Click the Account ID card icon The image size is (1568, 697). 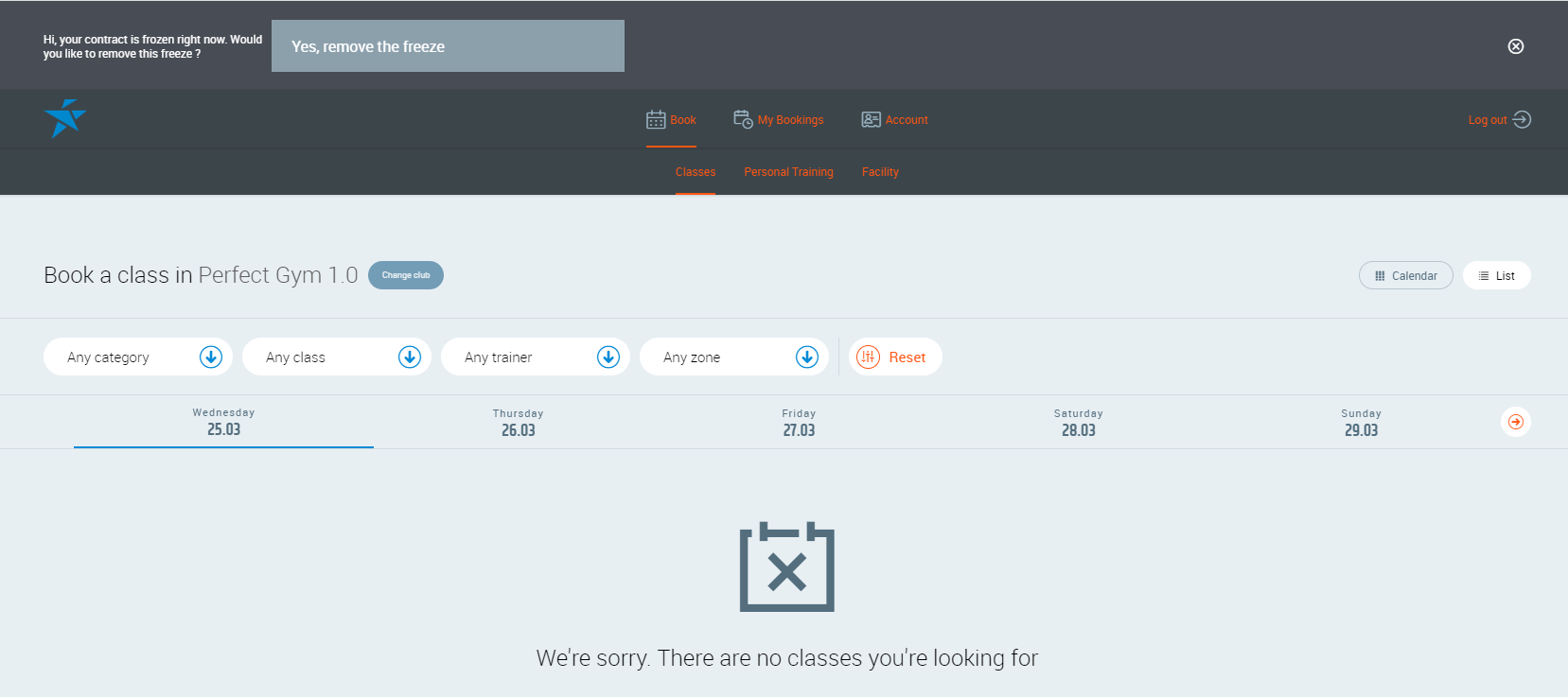pos(871,120)
